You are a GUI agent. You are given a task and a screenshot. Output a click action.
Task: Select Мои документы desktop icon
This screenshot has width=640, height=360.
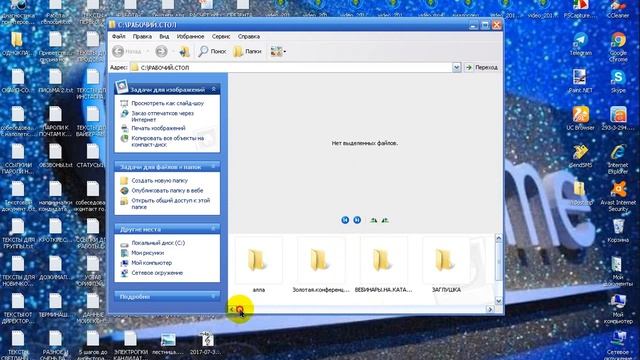click(618, 271)
